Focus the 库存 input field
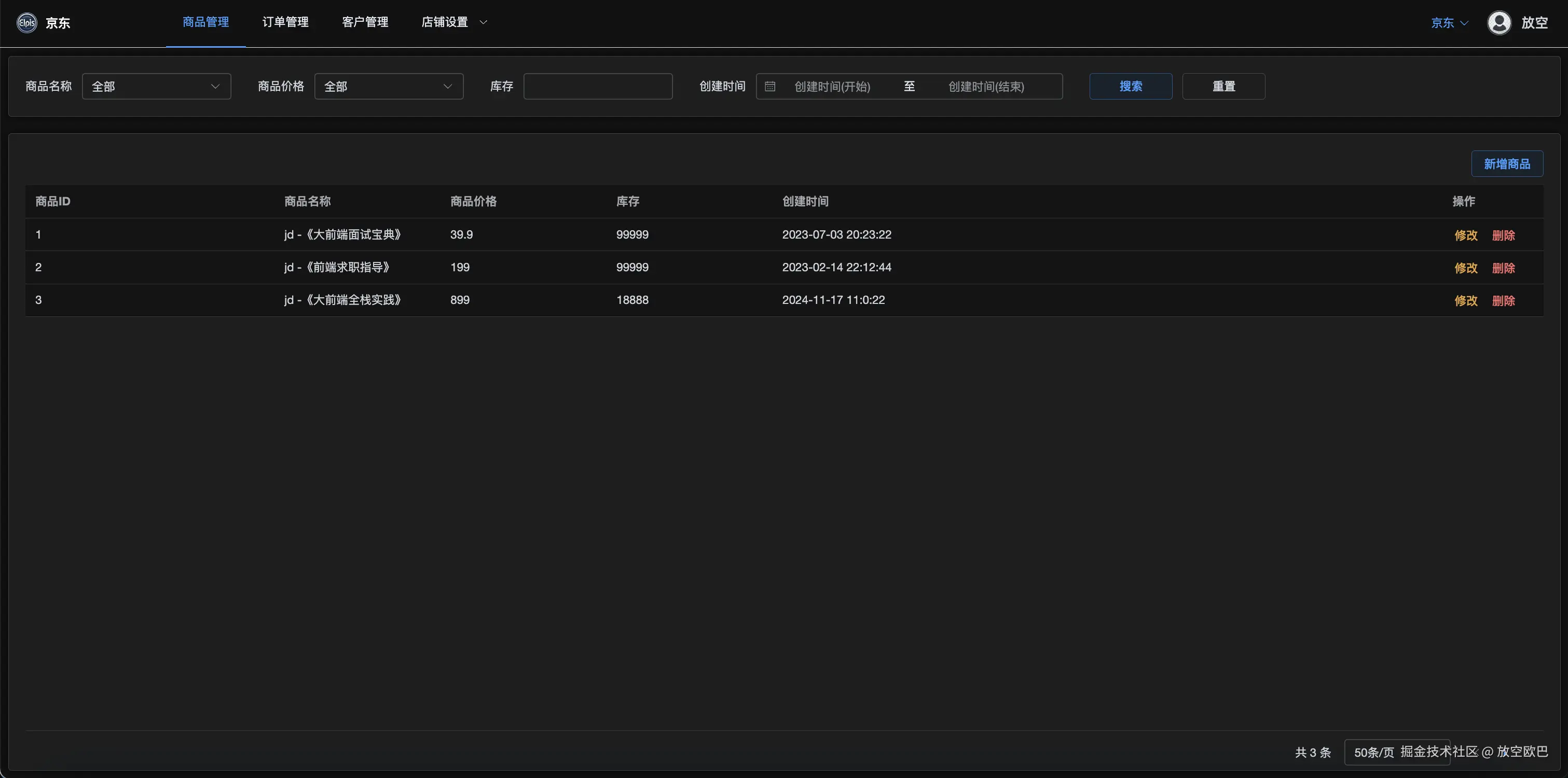Image resolution: width=1568 pixels, height=778 pixels. pos(598,87)
